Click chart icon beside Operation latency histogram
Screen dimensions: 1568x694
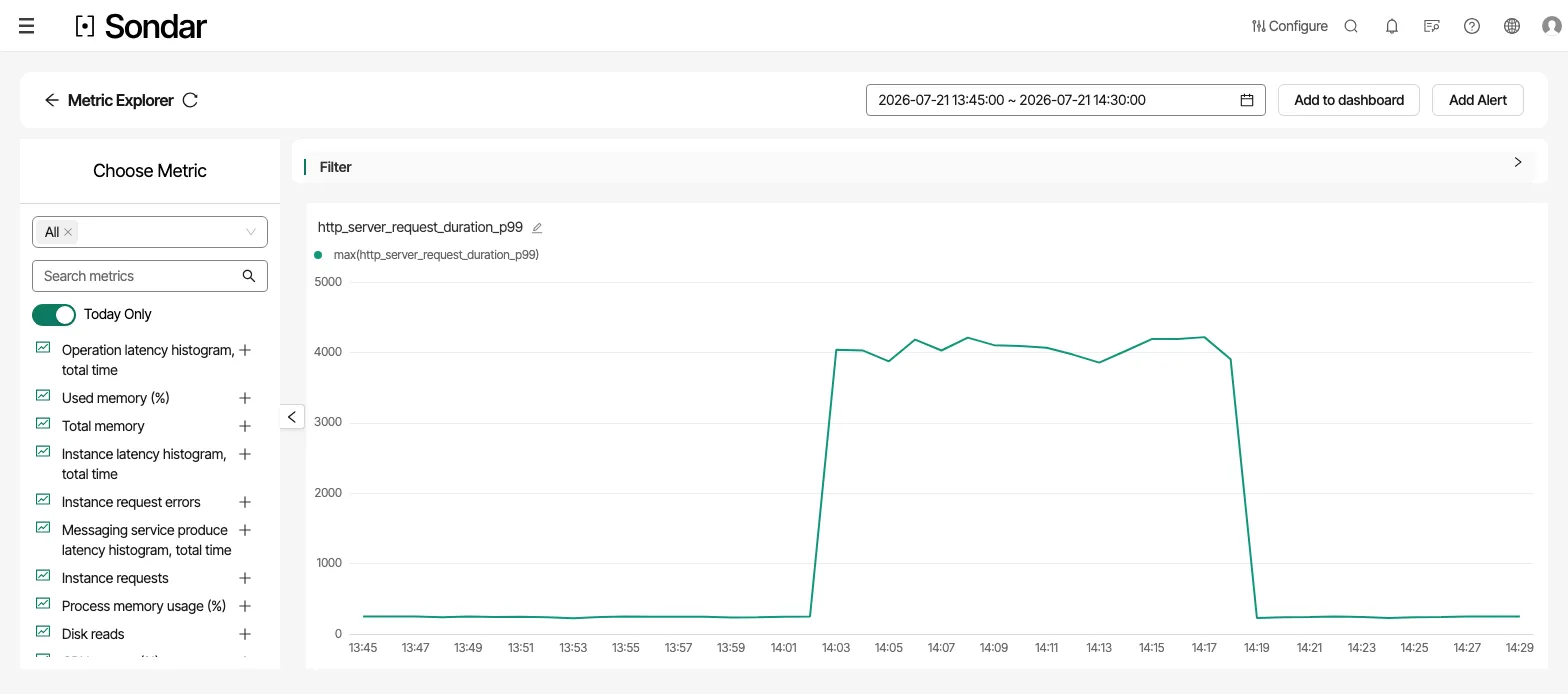43,347
